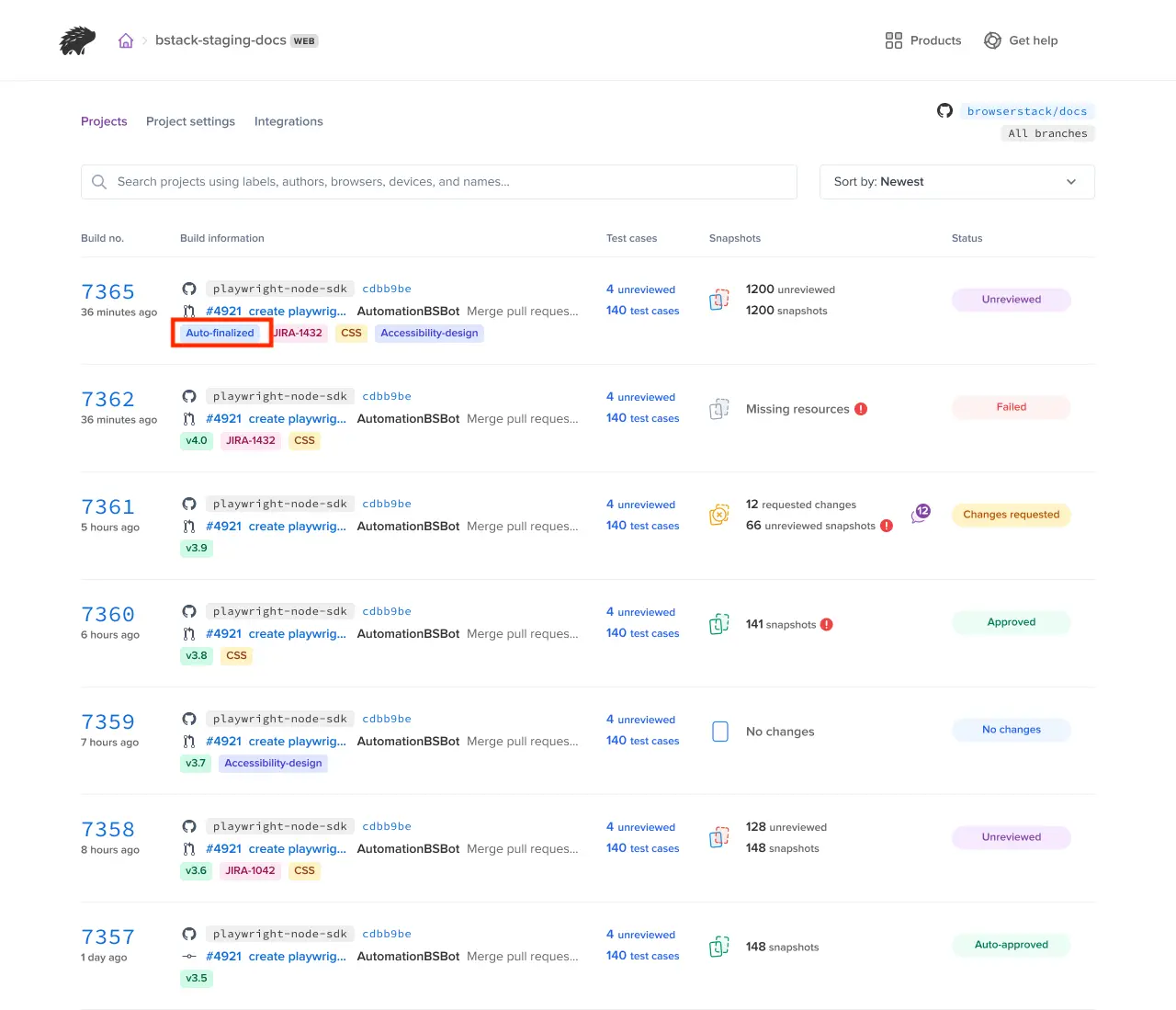This screenshot has width=1176, height=1010.
Task: Switch to Project settings tab
Action: 190,121
